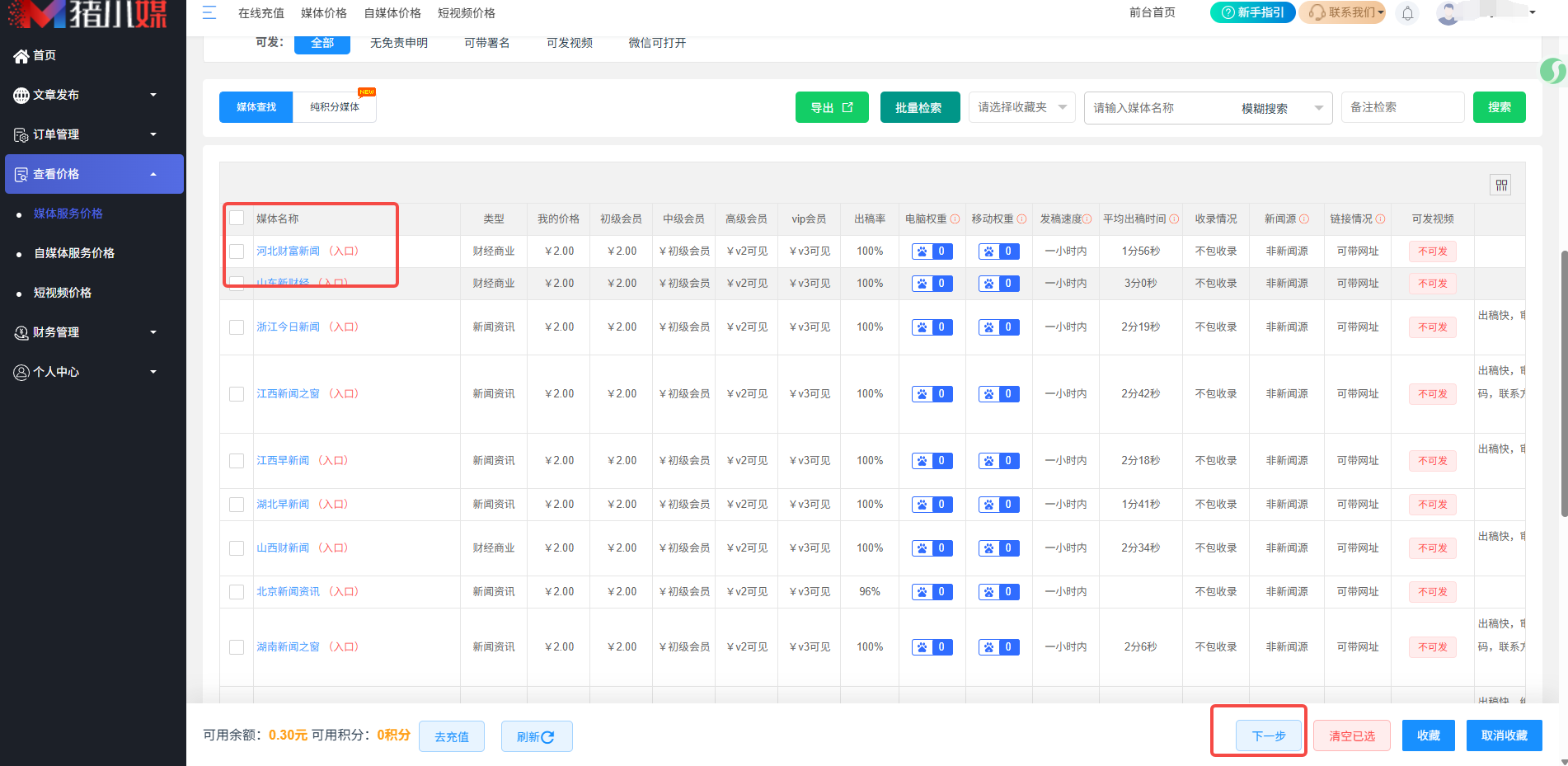
Task: Open 短视频价格 in the top navigation
Action: click(x=466, y=13)
